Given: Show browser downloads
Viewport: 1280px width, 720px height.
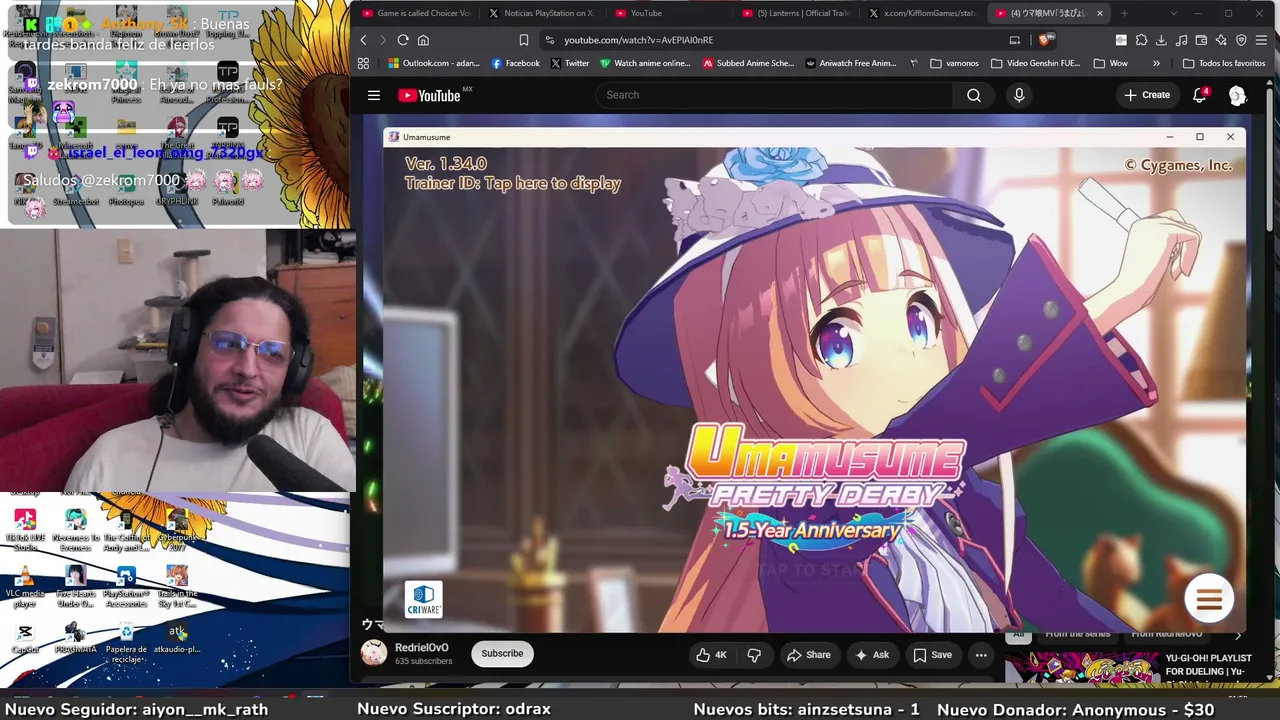Looking at the screenshot, I should coord(1161,40).
